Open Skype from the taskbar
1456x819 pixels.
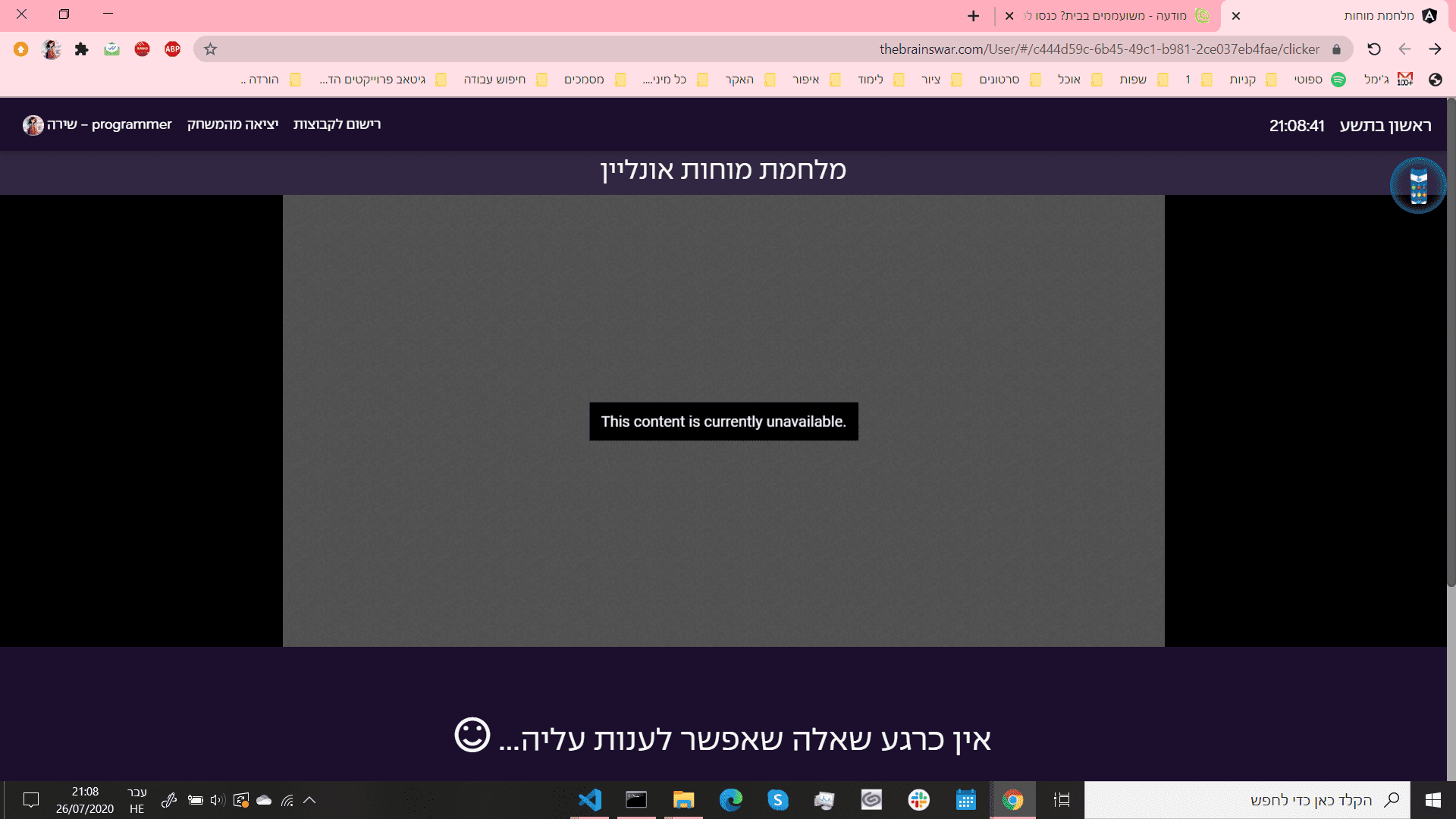[777, 799]
